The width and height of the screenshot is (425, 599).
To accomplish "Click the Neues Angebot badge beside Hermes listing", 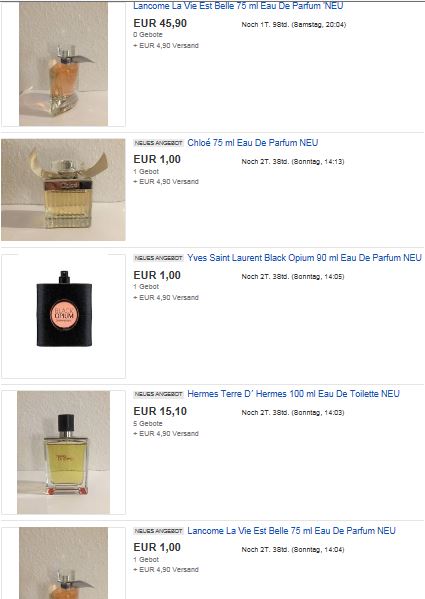I will point(158,394).
